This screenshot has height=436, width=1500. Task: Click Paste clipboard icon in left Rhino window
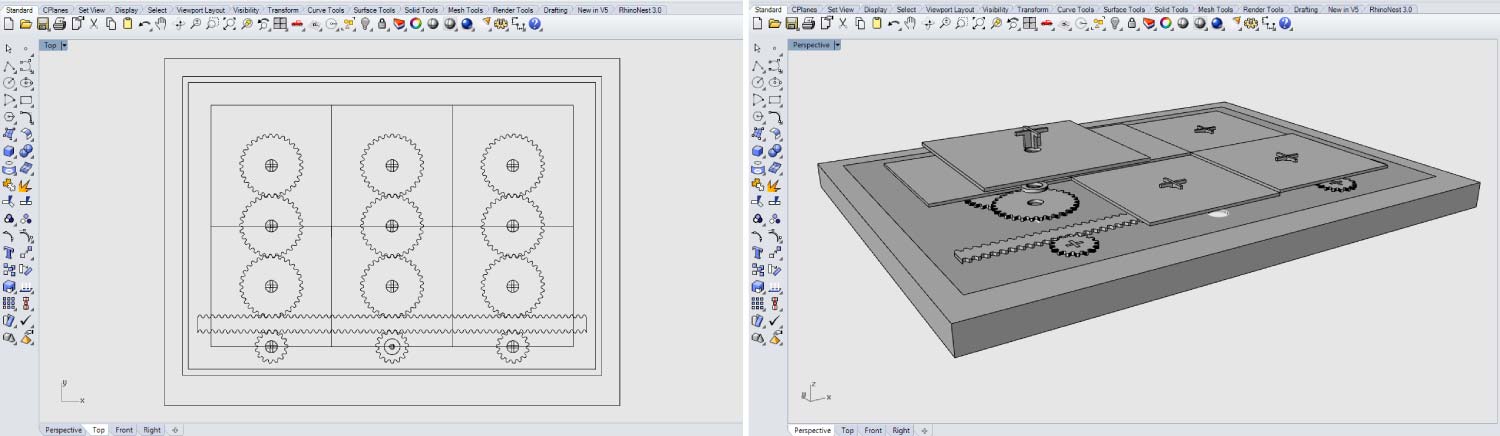point(128,24)
